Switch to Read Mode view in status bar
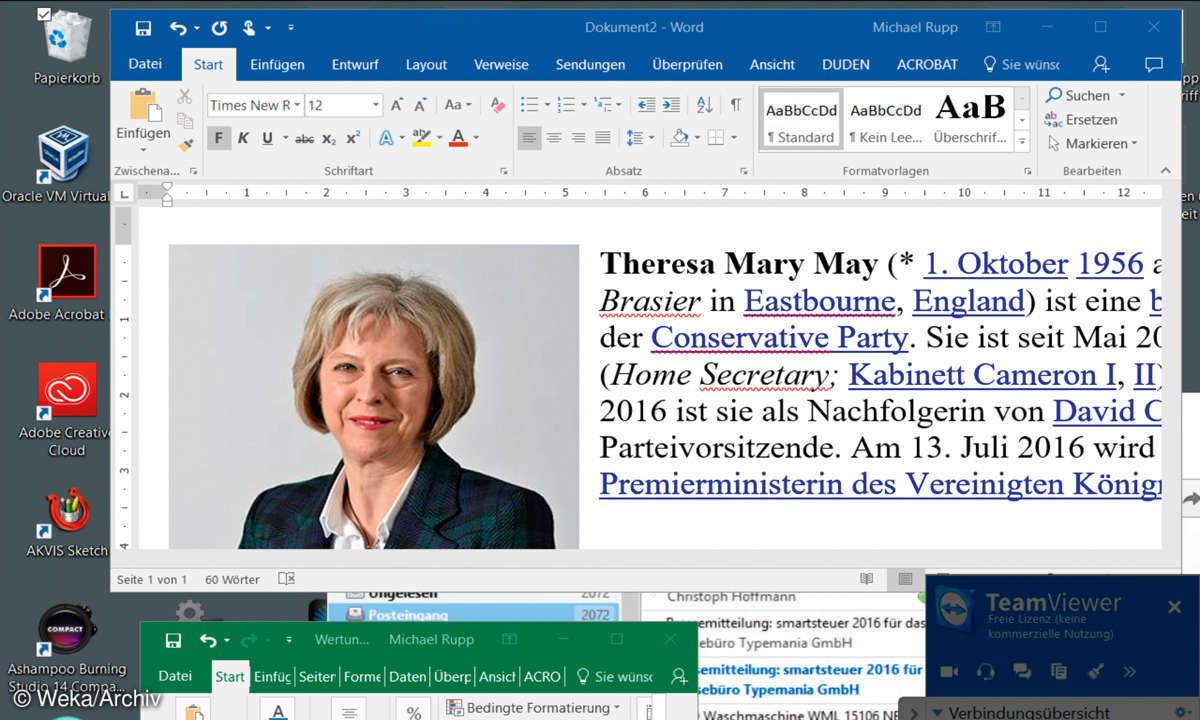Image resolution: width=1200 pixels, height=720 pixels. [x=867, y=579]
